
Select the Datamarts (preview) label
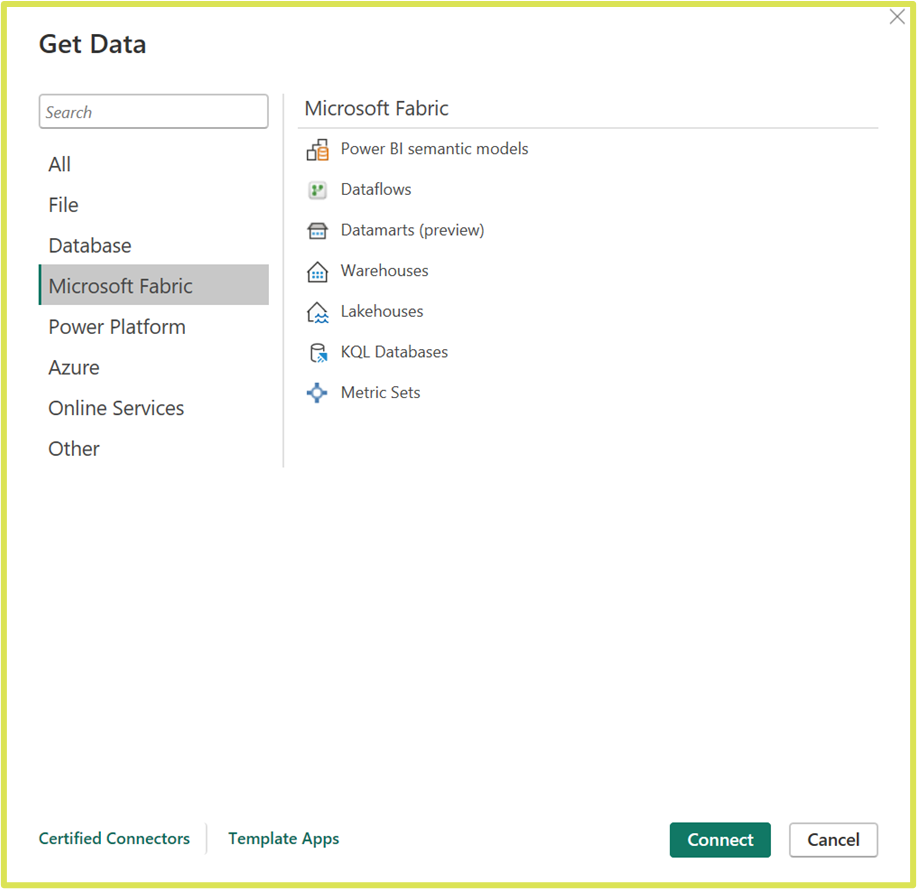412,230
